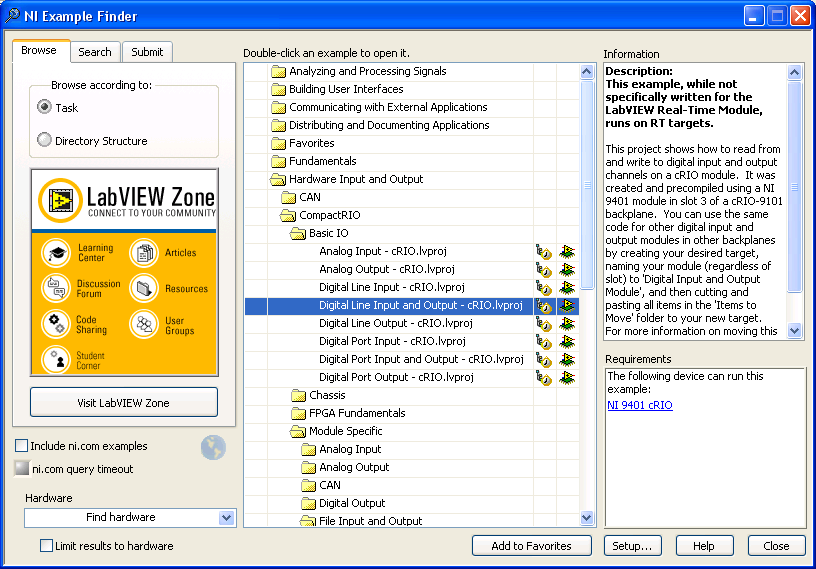
Task: Click the Learning Center graduation cap icon
Action: click(56, 253)
